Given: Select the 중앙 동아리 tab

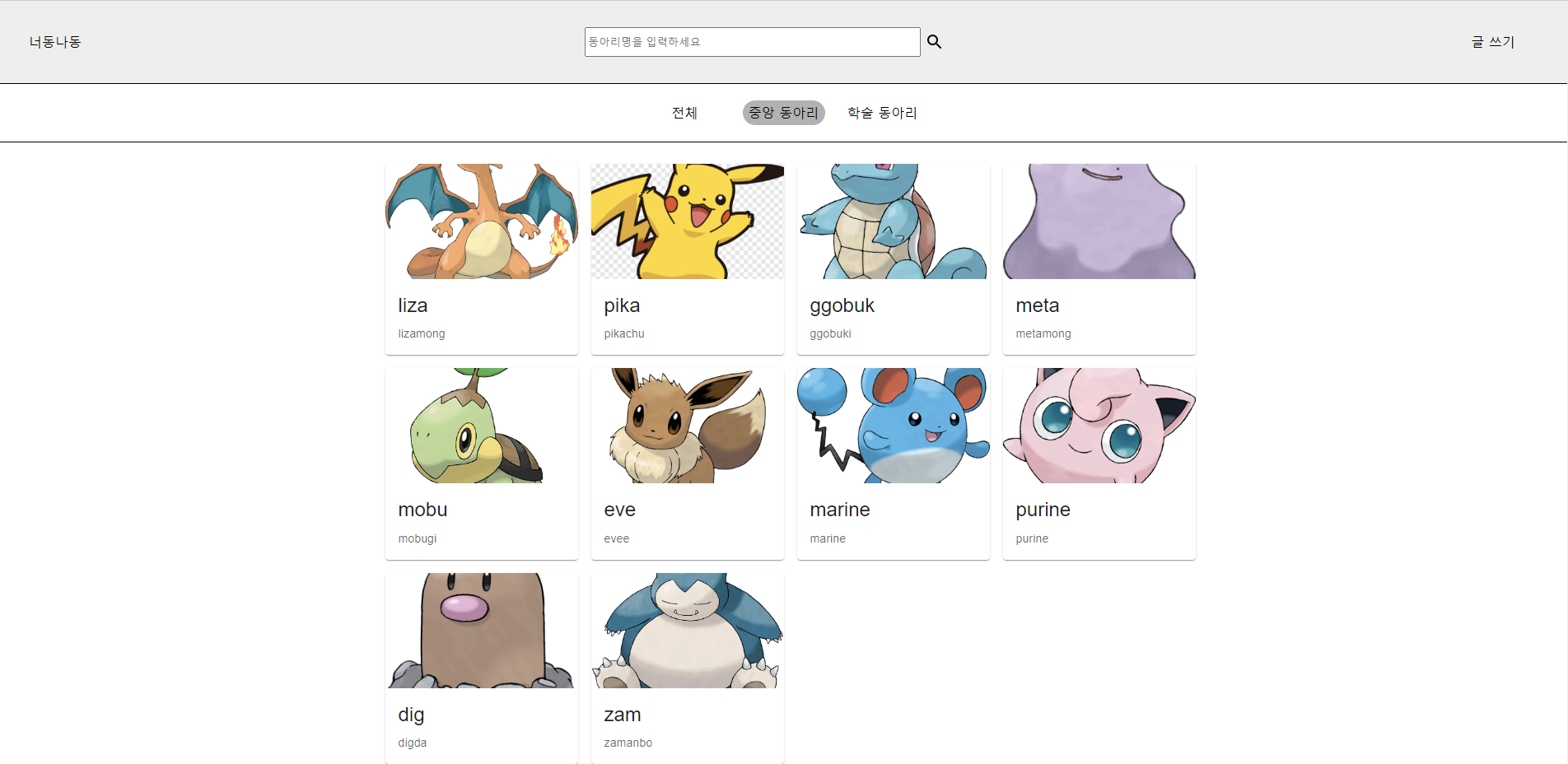Looking at the screenshot, I should [783, 113].
